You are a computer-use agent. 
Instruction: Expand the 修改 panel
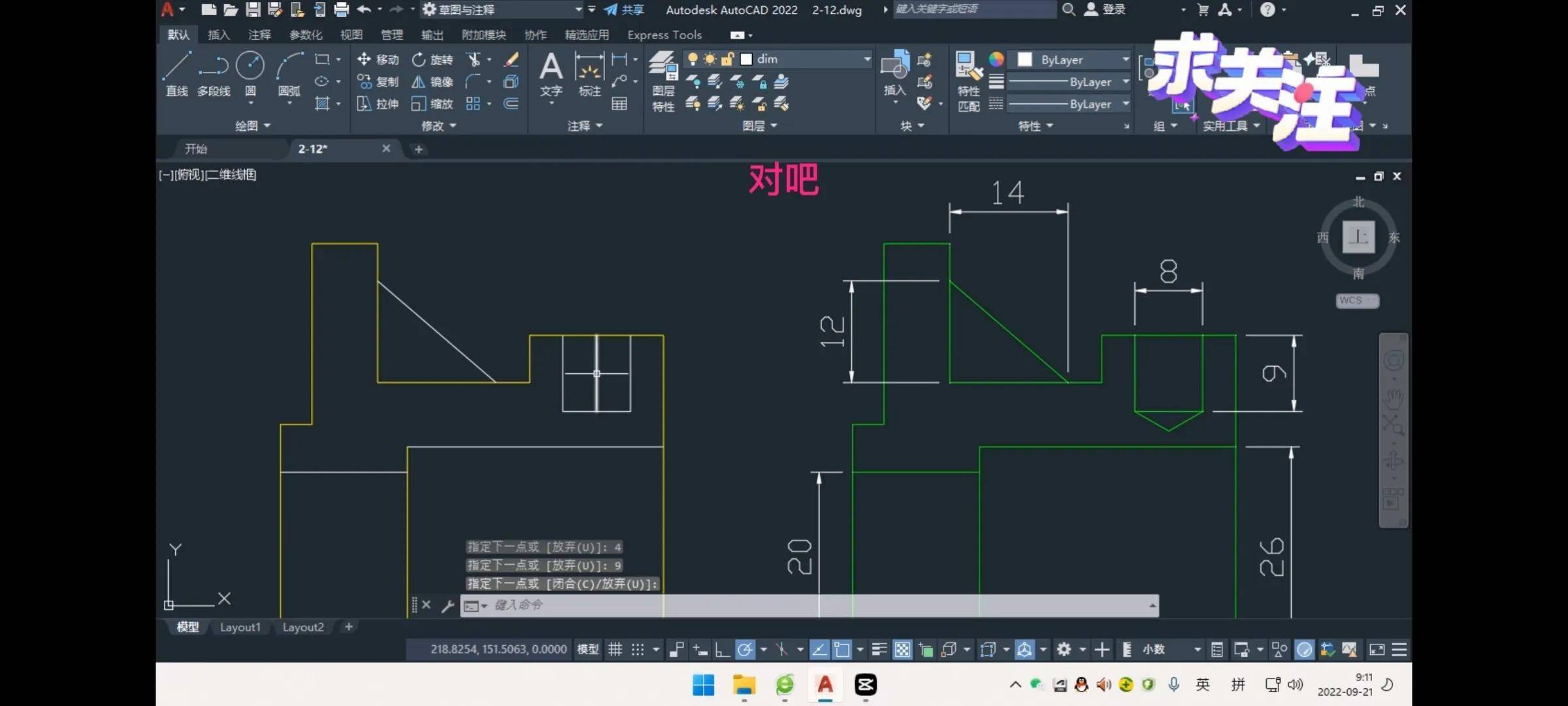[x=438, y=126]
